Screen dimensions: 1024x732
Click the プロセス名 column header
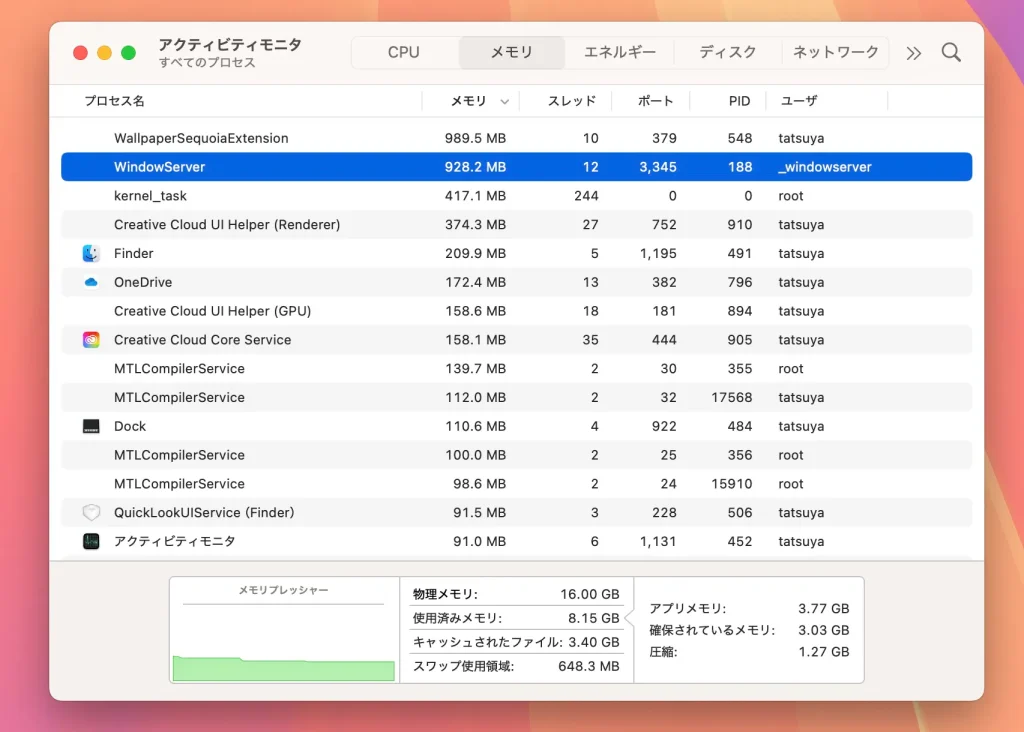click(x=113, y=101)
